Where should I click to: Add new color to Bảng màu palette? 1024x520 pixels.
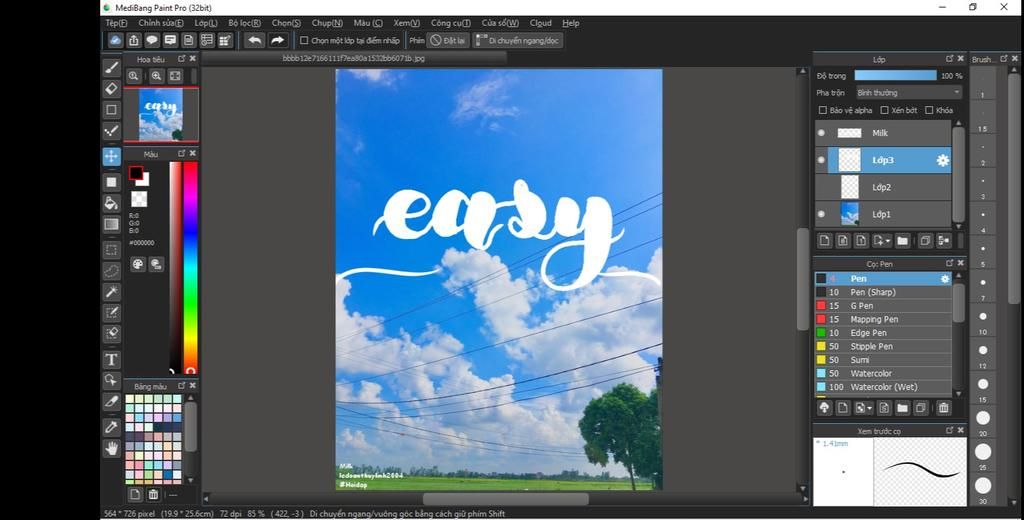click(x=135, y=494)
